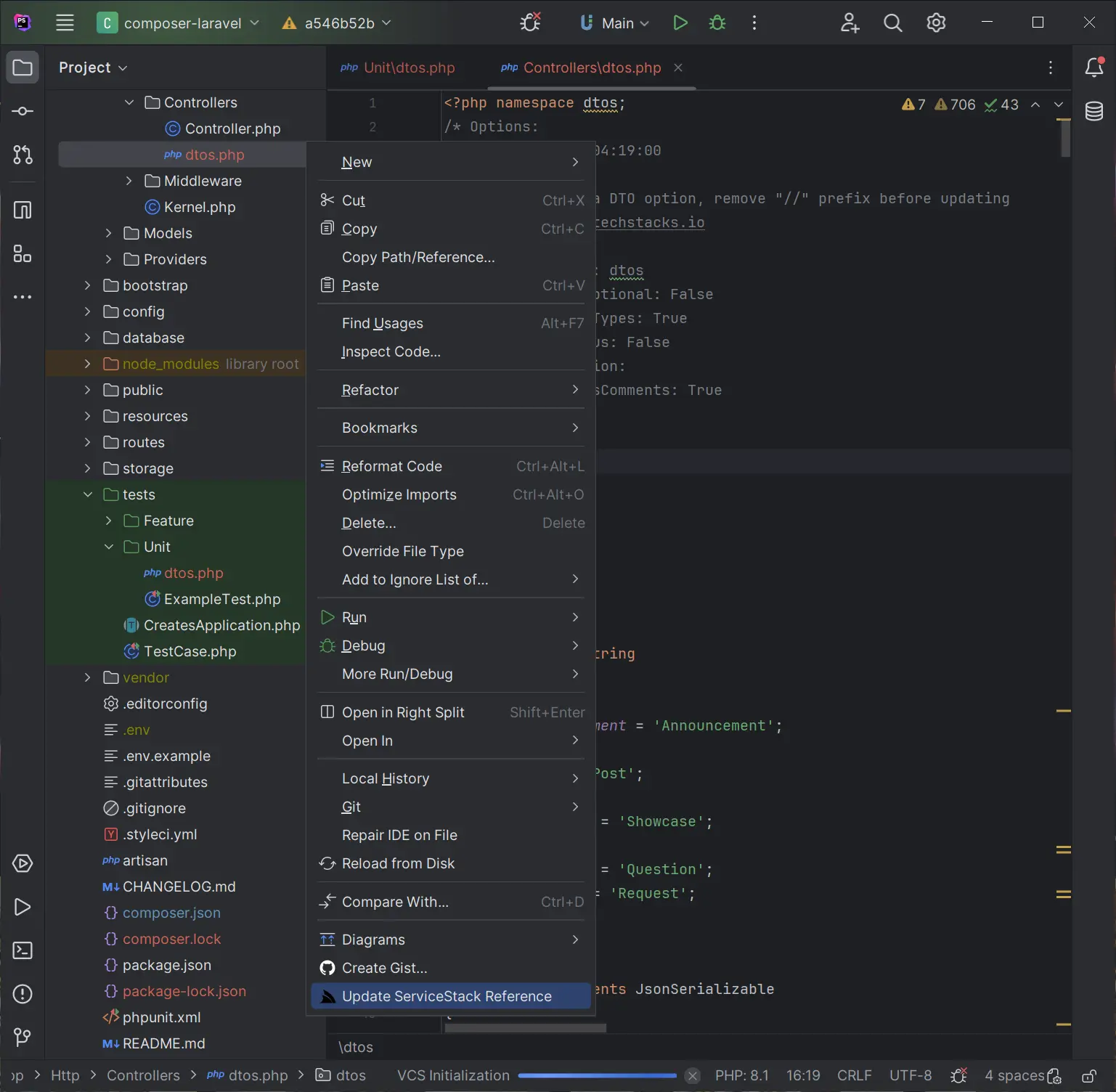Open the New submenu

[x=451, y=162]
